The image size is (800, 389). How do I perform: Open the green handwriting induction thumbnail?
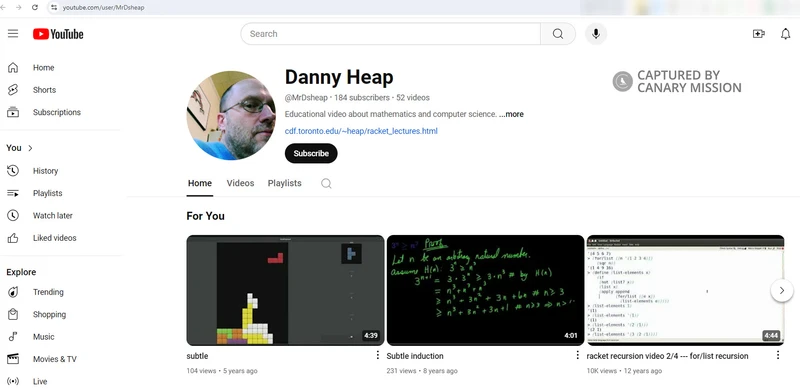[x=485, y=290]
